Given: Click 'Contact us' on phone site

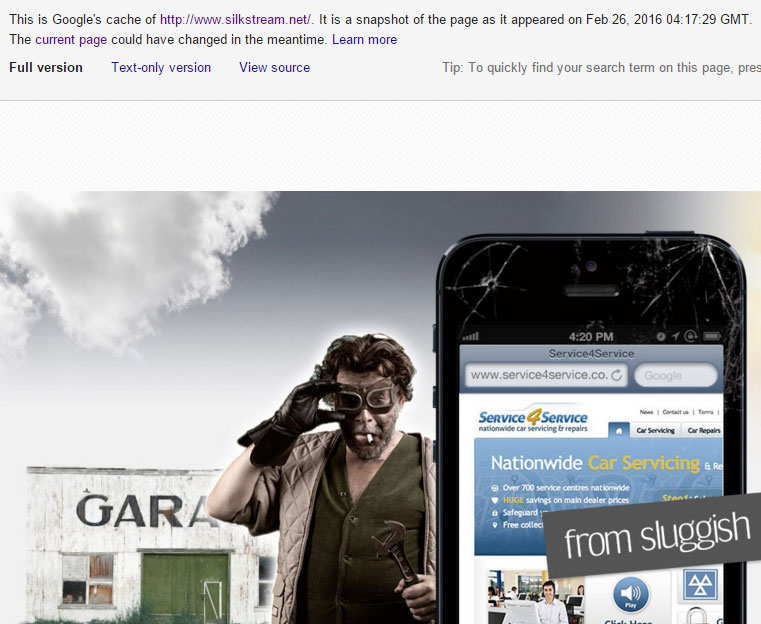Looking at the screenshot, I should coord(676,412).
